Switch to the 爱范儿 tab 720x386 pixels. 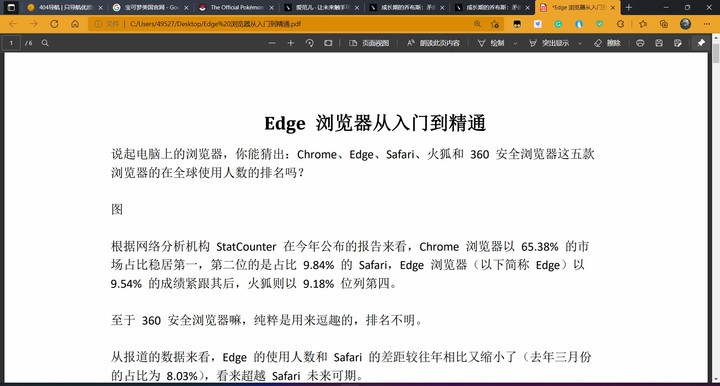pyautogui.click(x=322, y=7)
